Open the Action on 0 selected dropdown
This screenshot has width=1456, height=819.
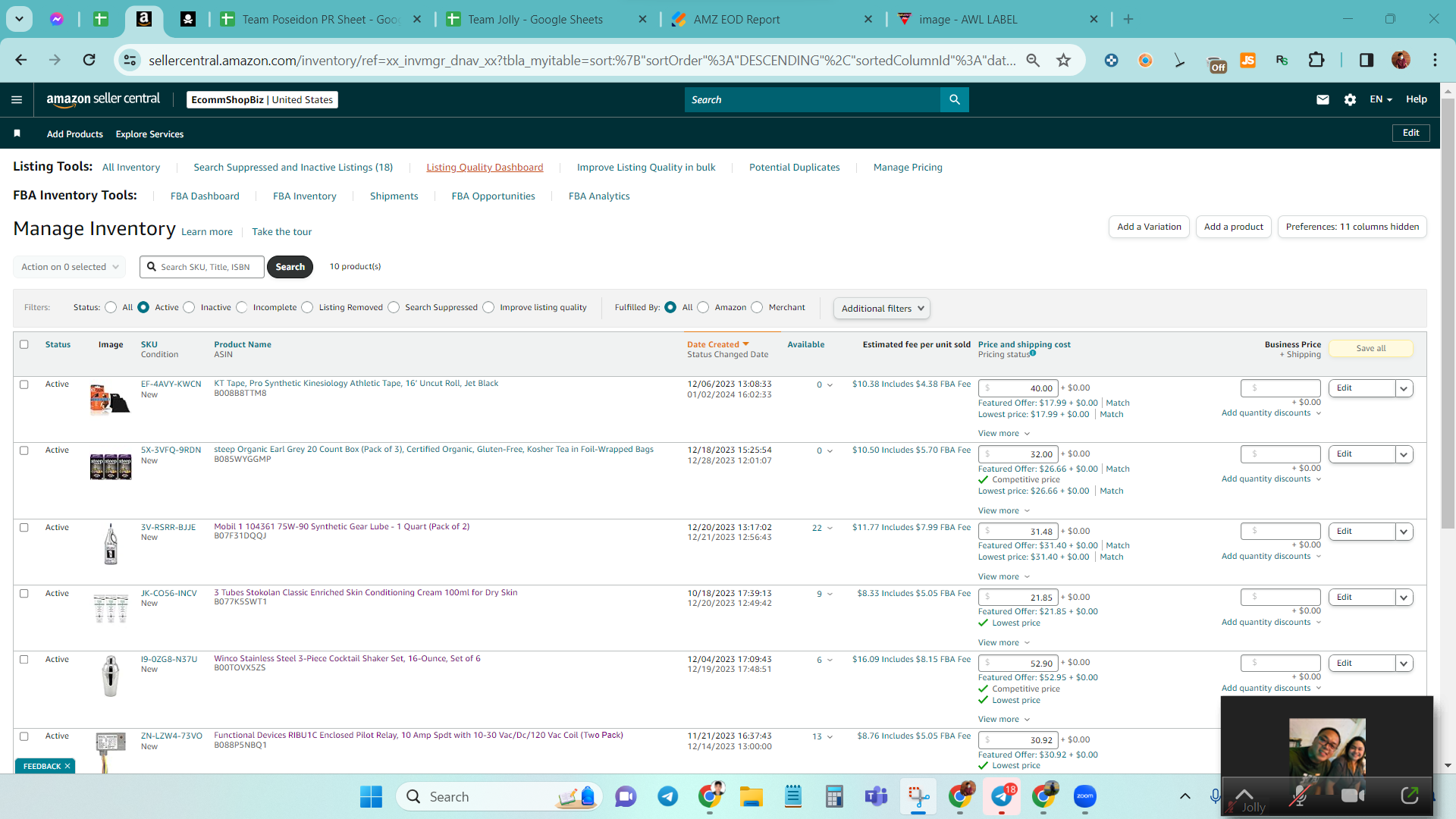pyautogui.click(x=70, y=267)
